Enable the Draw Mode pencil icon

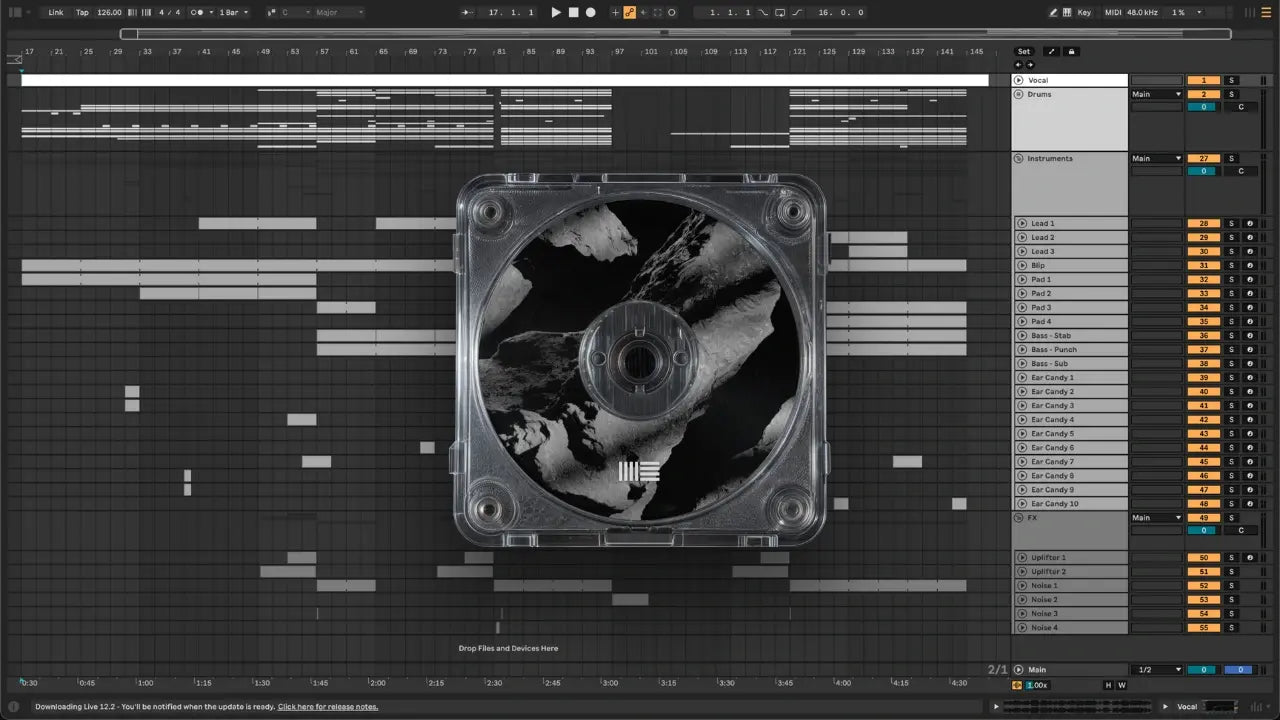(1053, 12)
